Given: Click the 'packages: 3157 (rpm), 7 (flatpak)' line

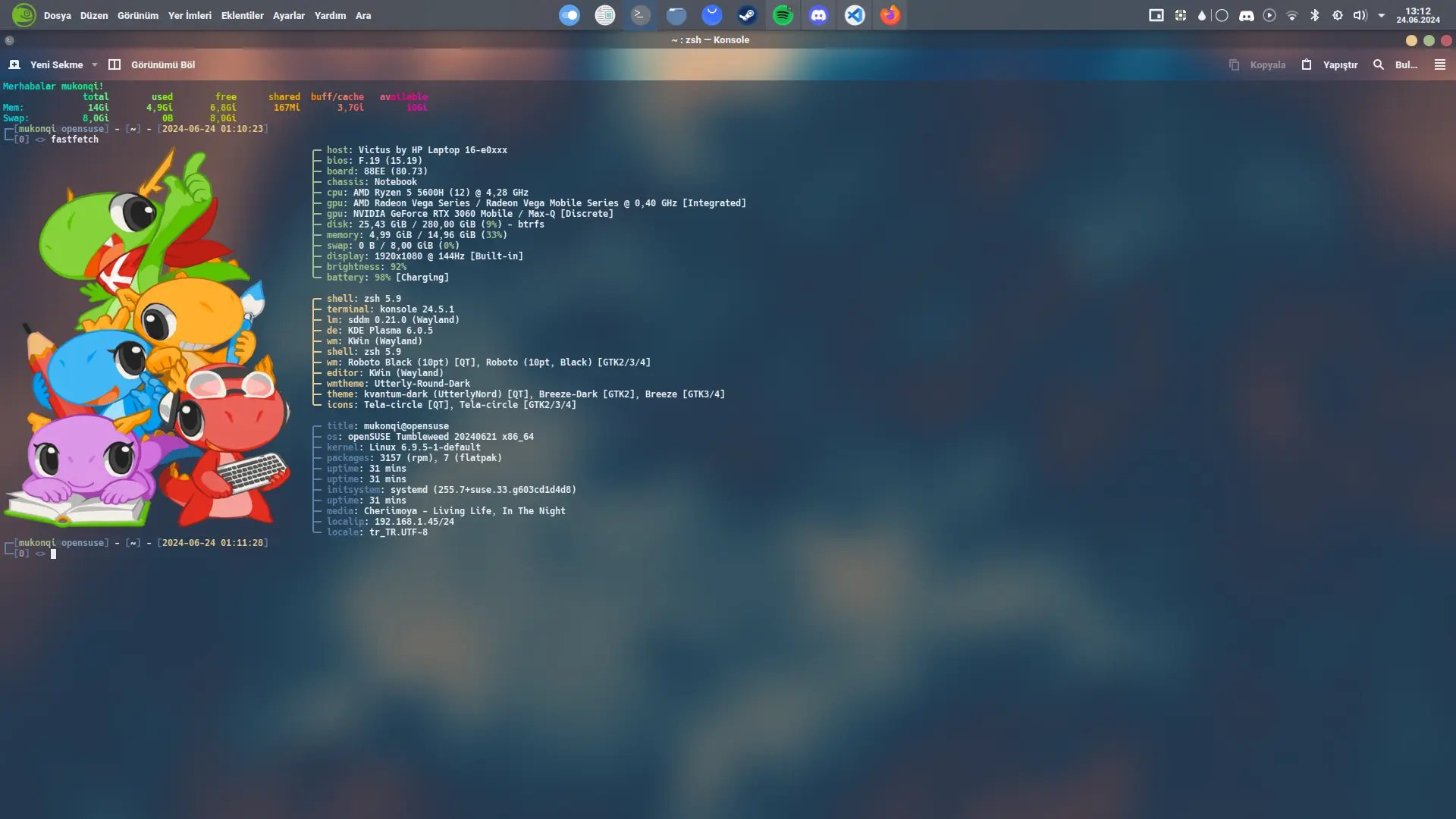Looking at the screenshot, I should 414,458.
